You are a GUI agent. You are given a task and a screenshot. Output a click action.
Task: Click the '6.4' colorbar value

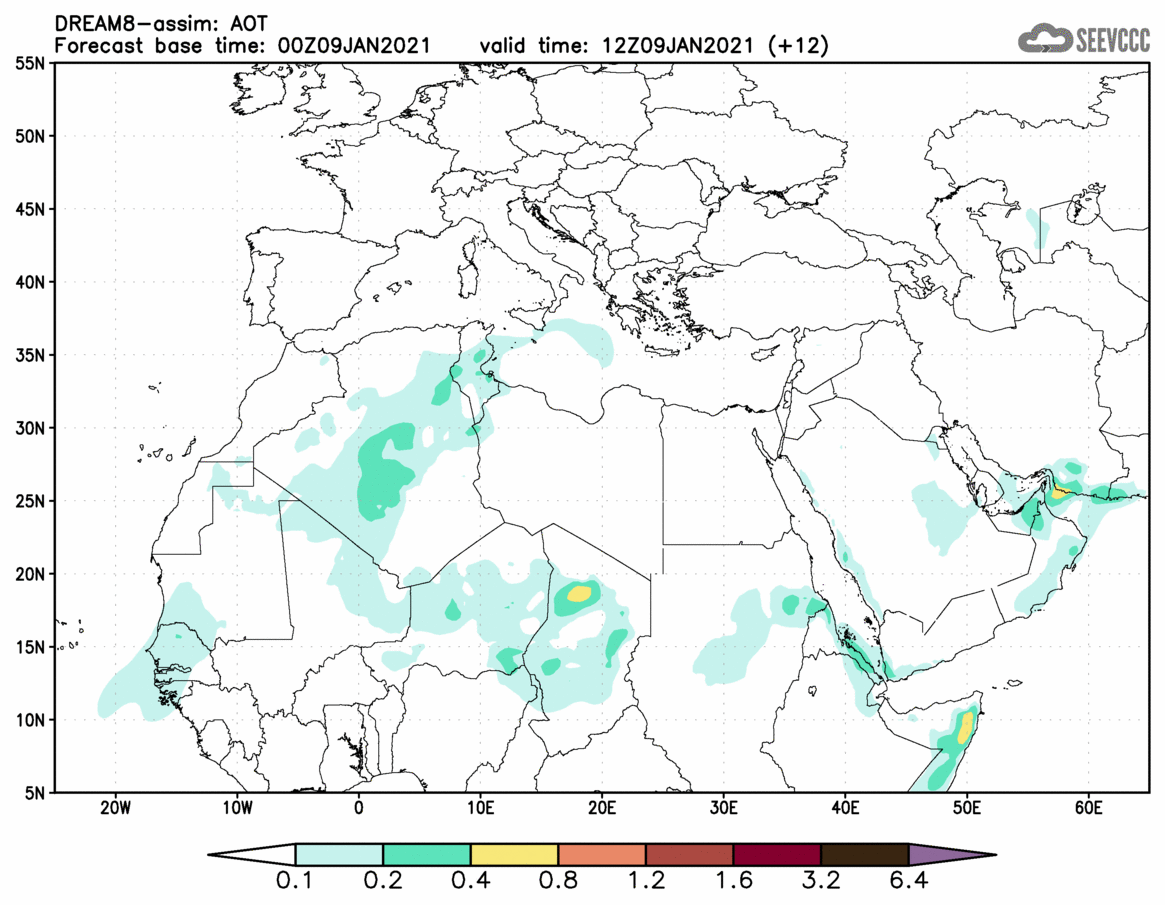(909, 881)
